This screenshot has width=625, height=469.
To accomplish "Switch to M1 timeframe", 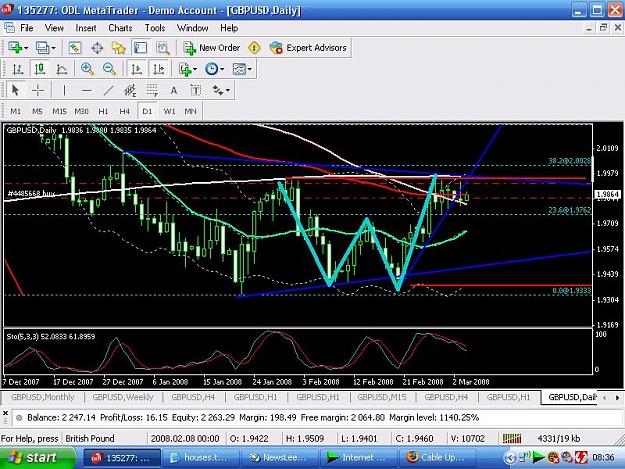I will (16, 111).
